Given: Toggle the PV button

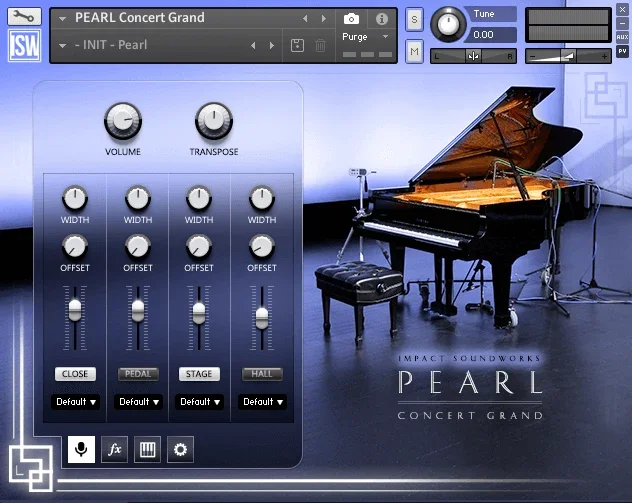Looking at the screenshot, I should click(622, 51).
